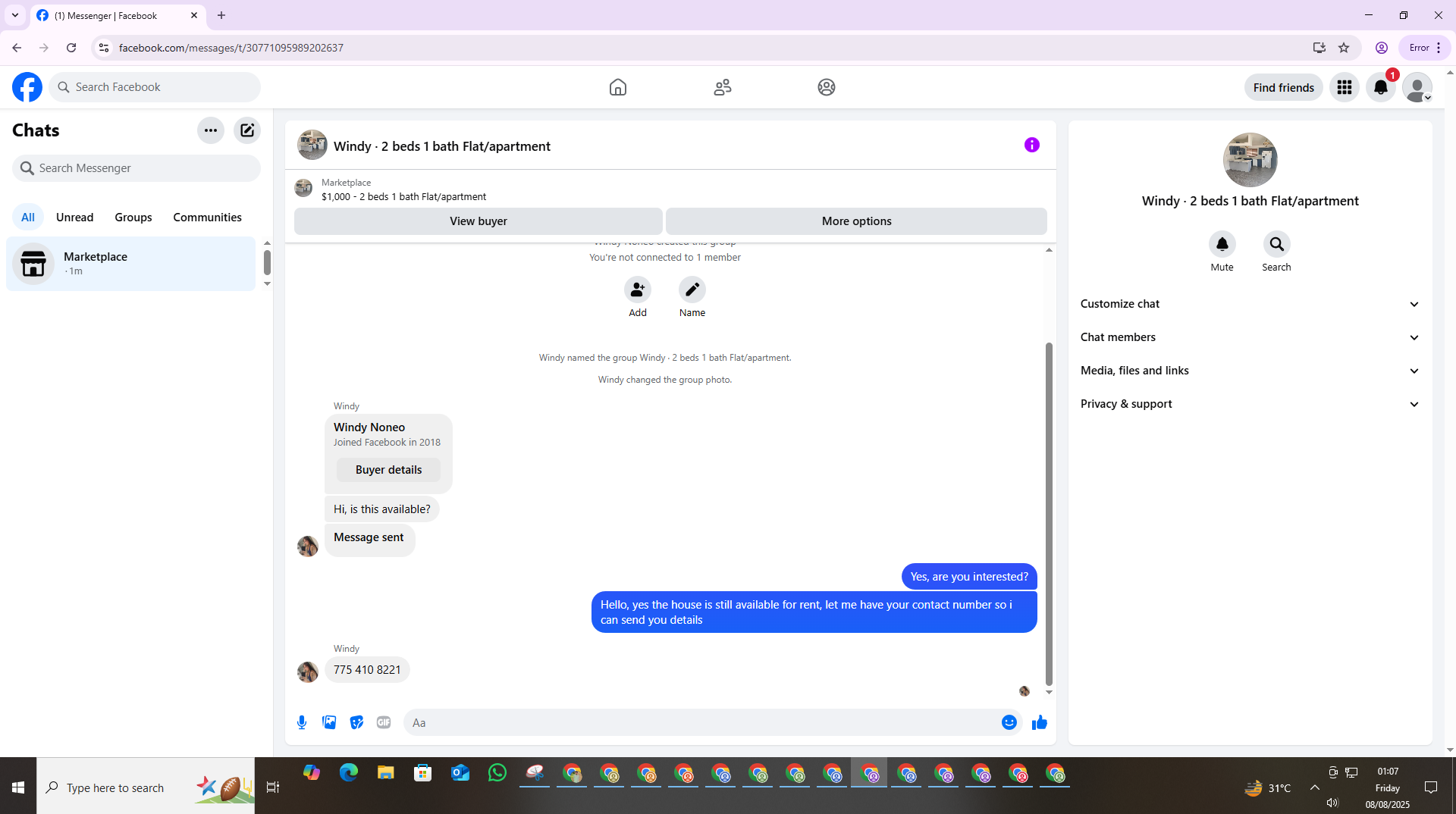
Task: Open the Marketplace chat in list
Action: pos(131,264)
